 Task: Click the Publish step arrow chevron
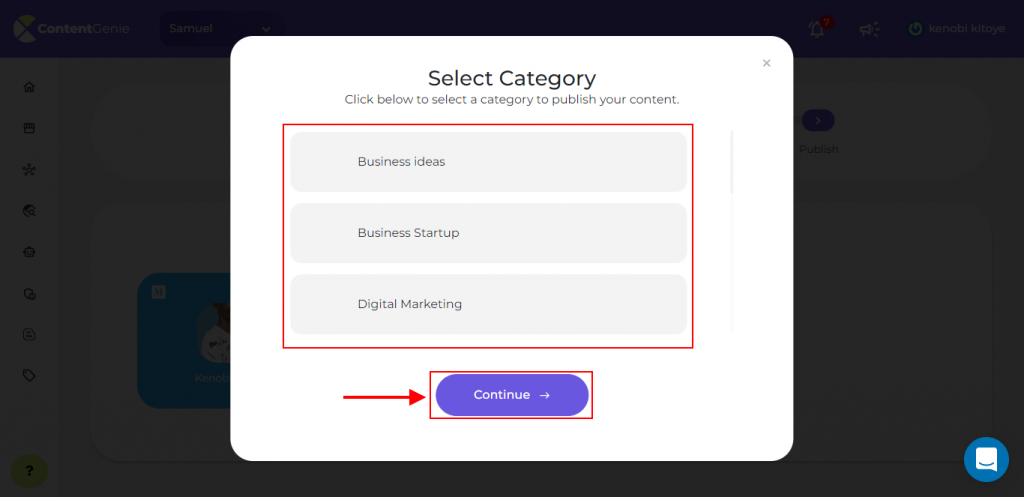click(x=818, y=121)
